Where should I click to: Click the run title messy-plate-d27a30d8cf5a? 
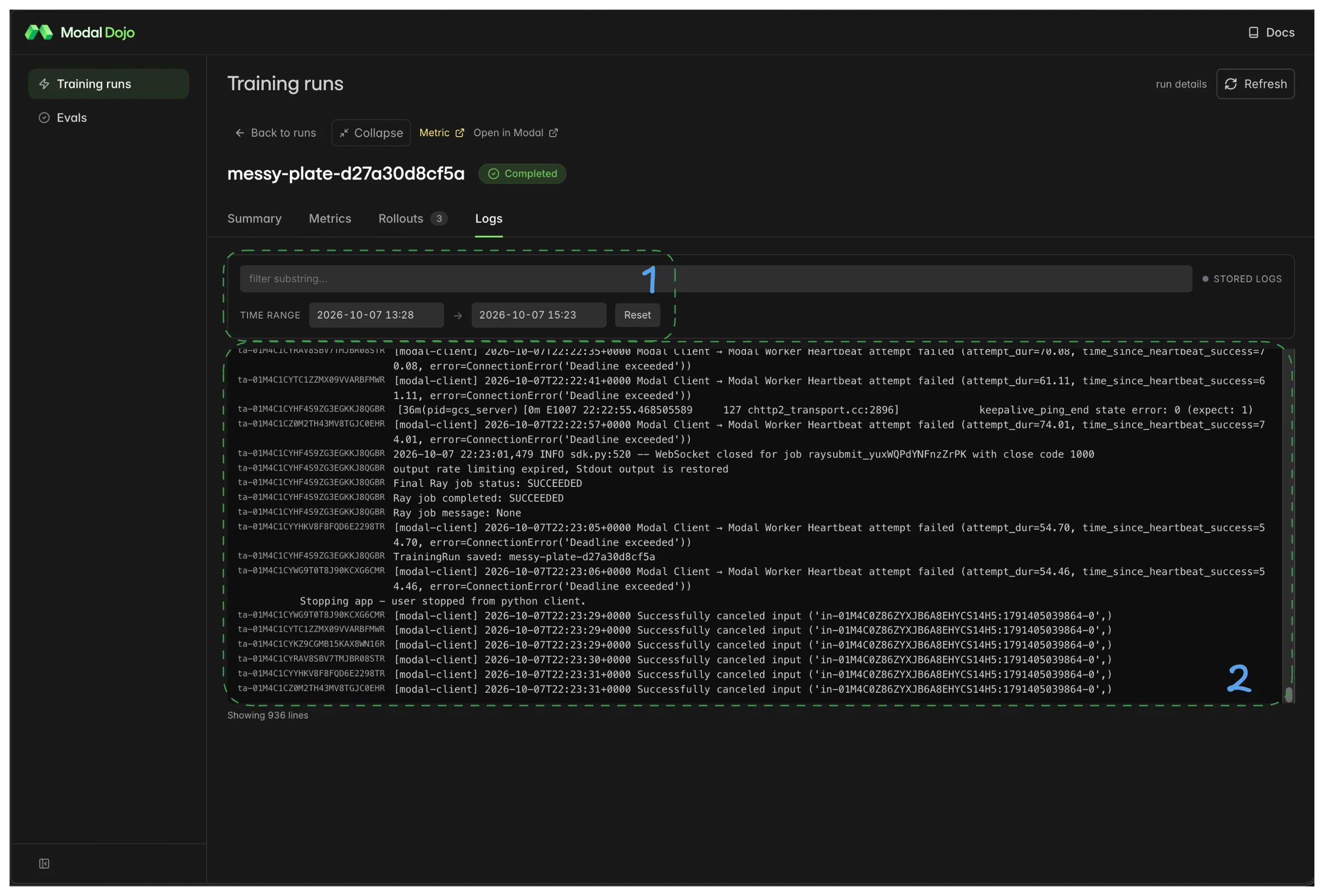pos(346,174)
